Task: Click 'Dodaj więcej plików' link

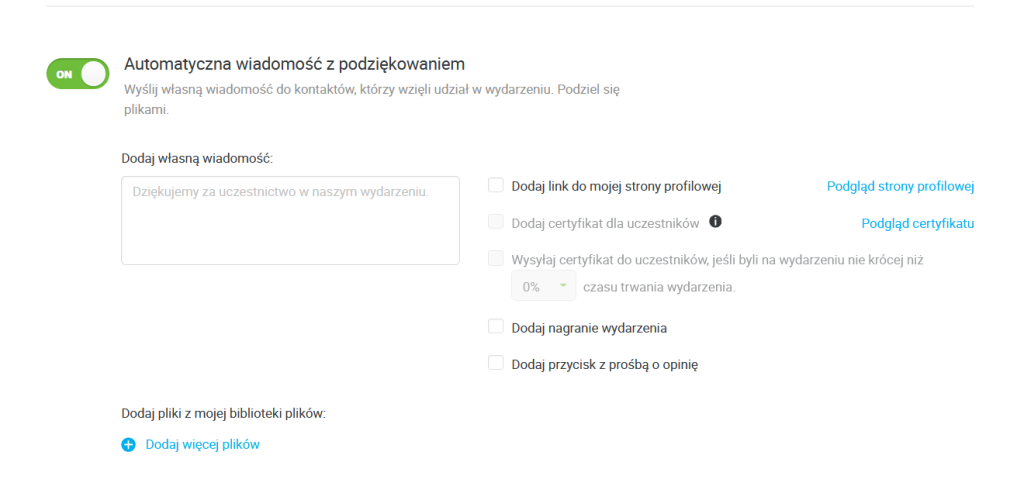Action: click(202, 445)
